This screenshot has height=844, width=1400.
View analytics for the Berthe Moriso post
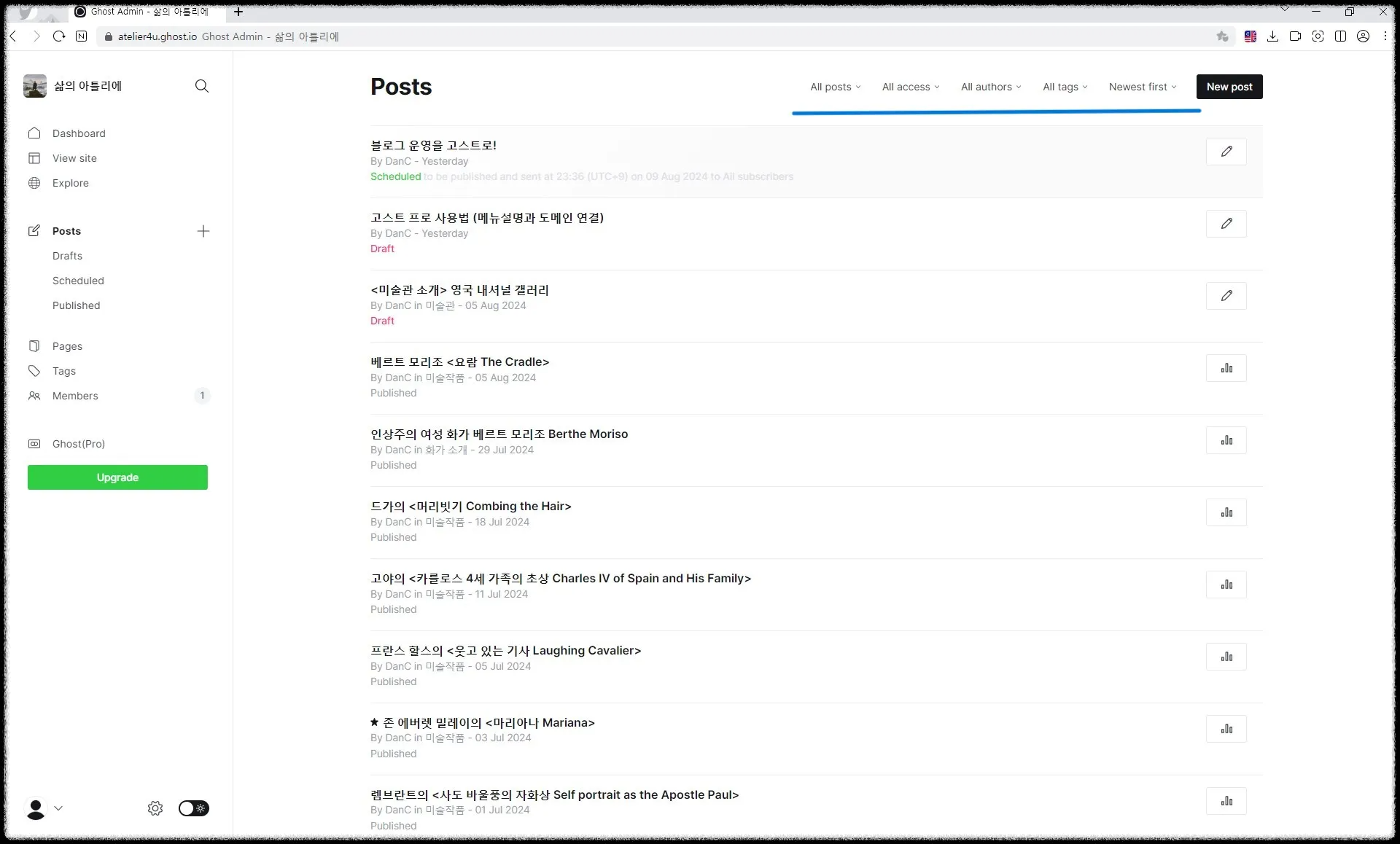click(1226, 439)
